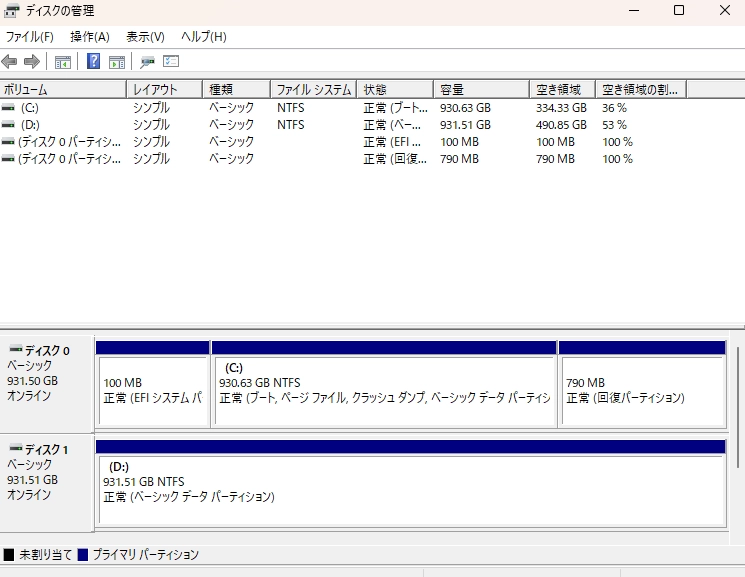The image size is (745, 577).
Task: Click the rescan disks toolbar icon
Action: tap(147, 62)
